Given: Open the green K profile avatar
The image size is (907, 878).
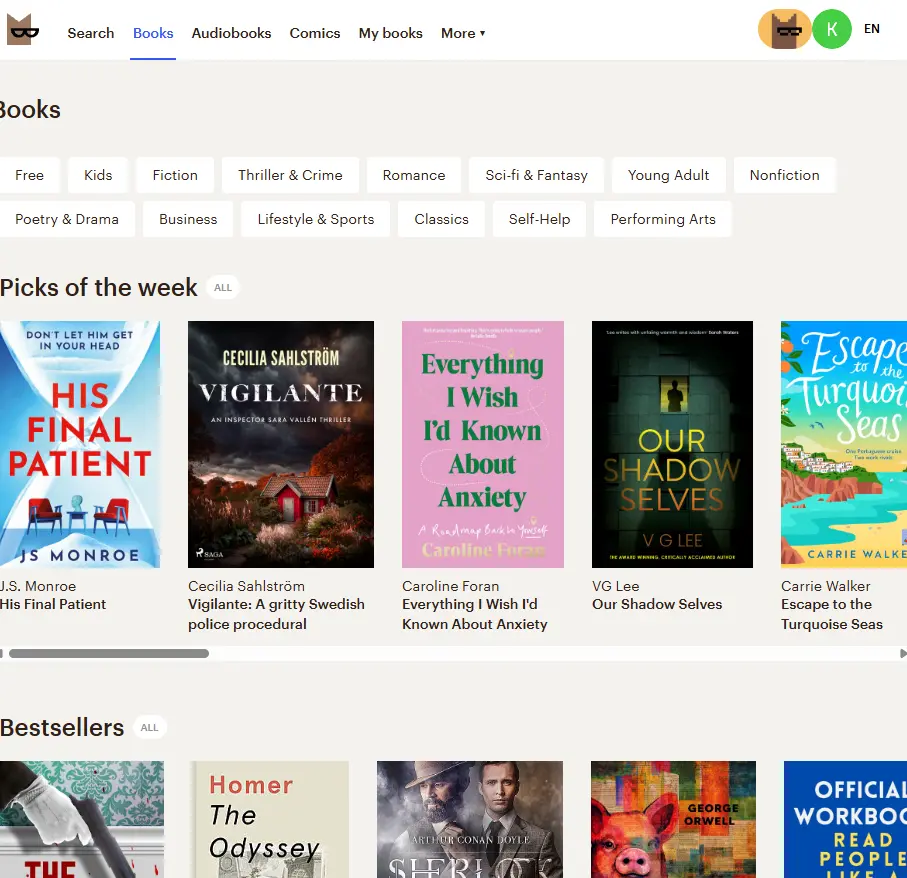Looking at the screenshot, I should pos(832,29).
